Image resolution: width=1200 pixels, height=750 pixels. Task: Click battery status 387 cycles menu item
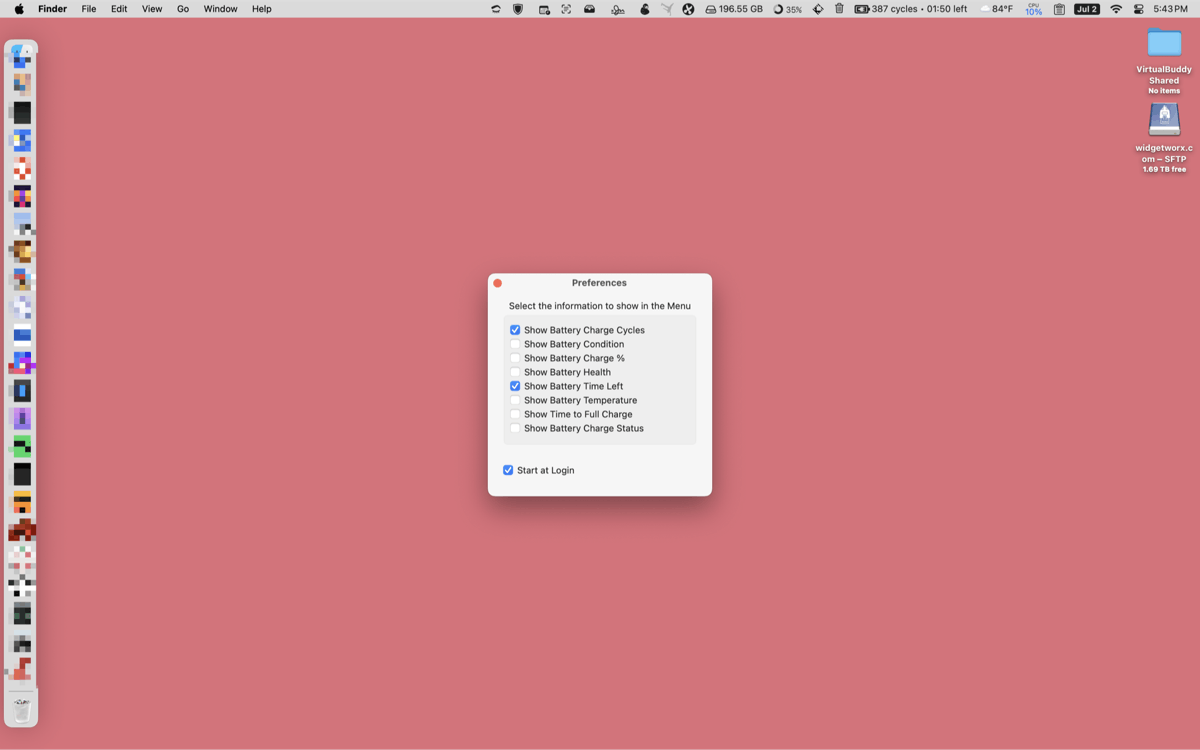[911, 9]
